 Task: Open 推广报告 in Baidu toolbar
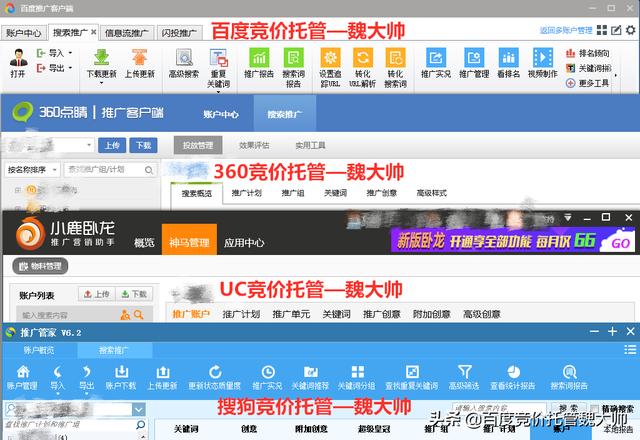pyautogui.click(x=259, y=58)
